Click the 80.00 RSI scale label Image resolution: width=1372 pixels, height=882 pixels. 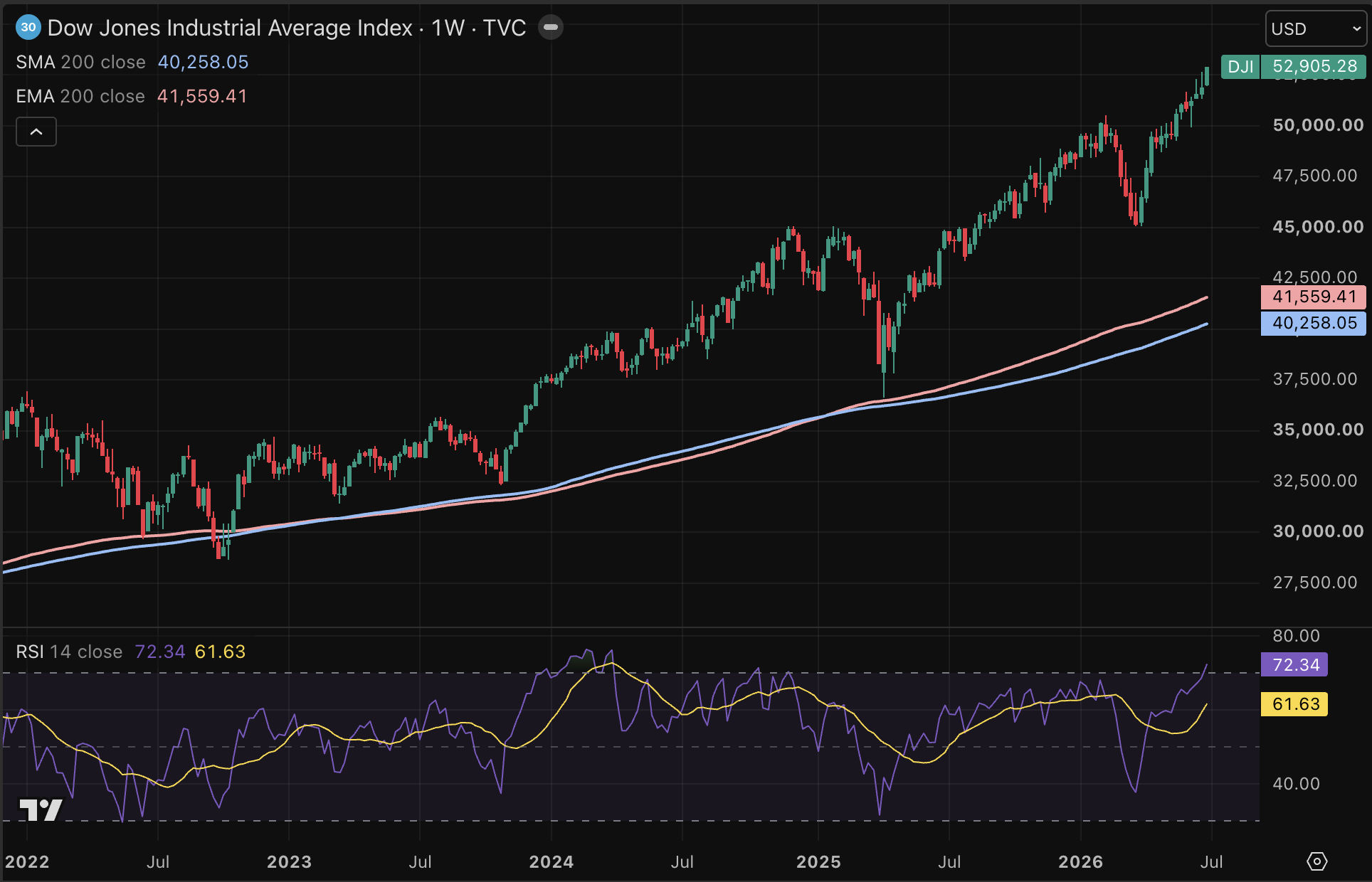1296,636
